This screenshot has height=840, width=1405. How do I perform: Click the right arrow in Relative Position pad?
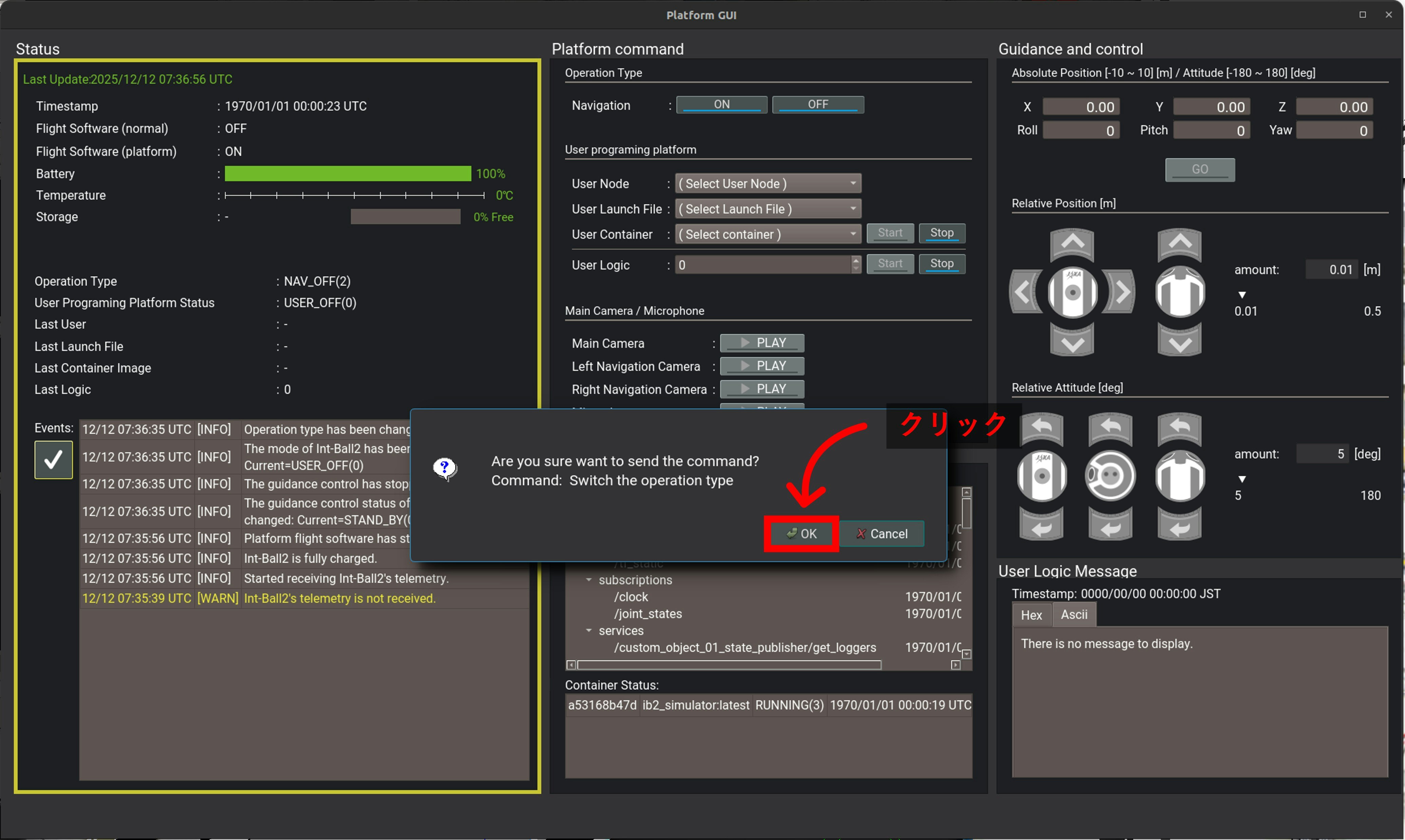pos(1122,292)
